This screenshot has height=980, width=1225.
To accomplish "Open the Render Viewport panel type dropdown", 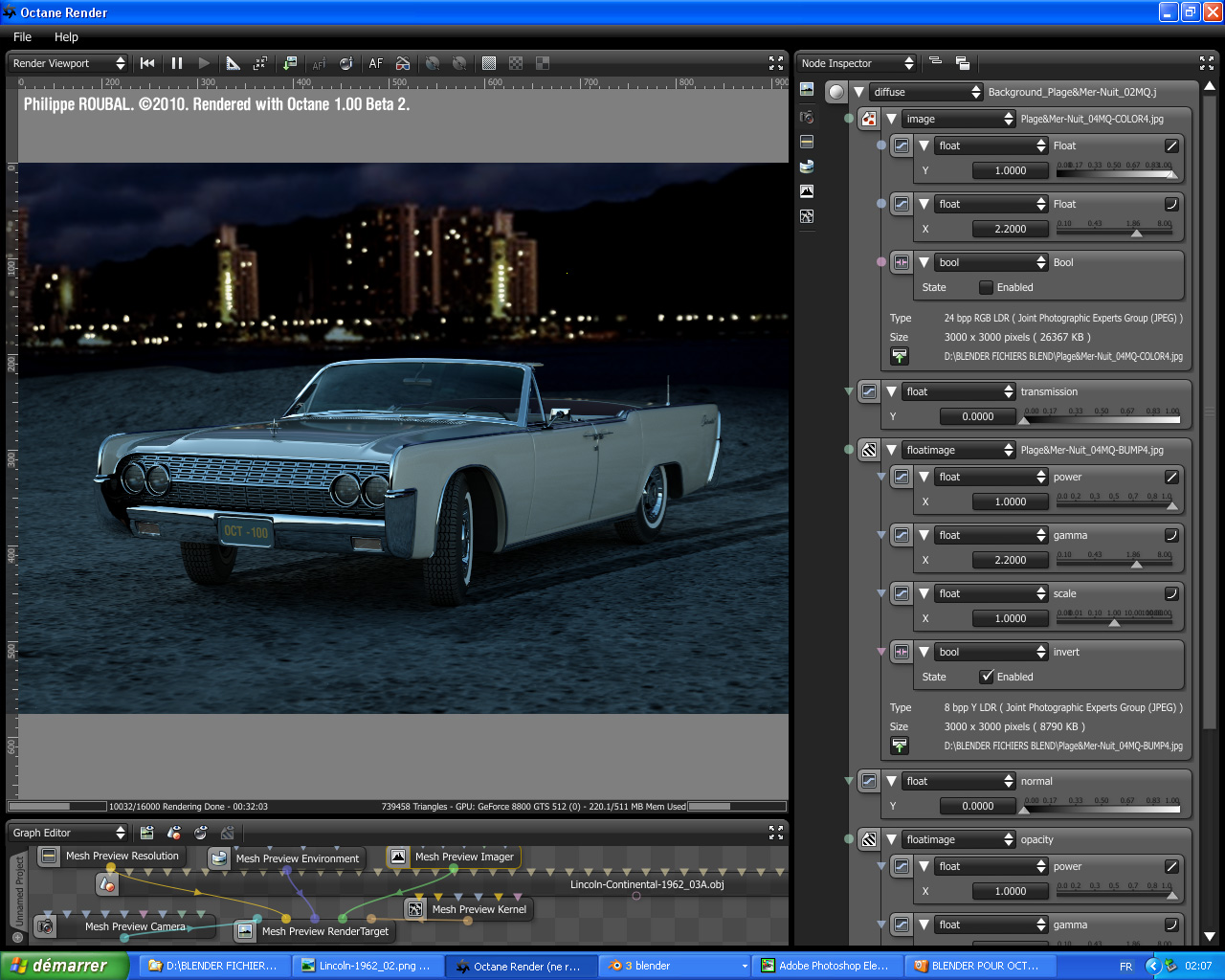I will (68, 63).
